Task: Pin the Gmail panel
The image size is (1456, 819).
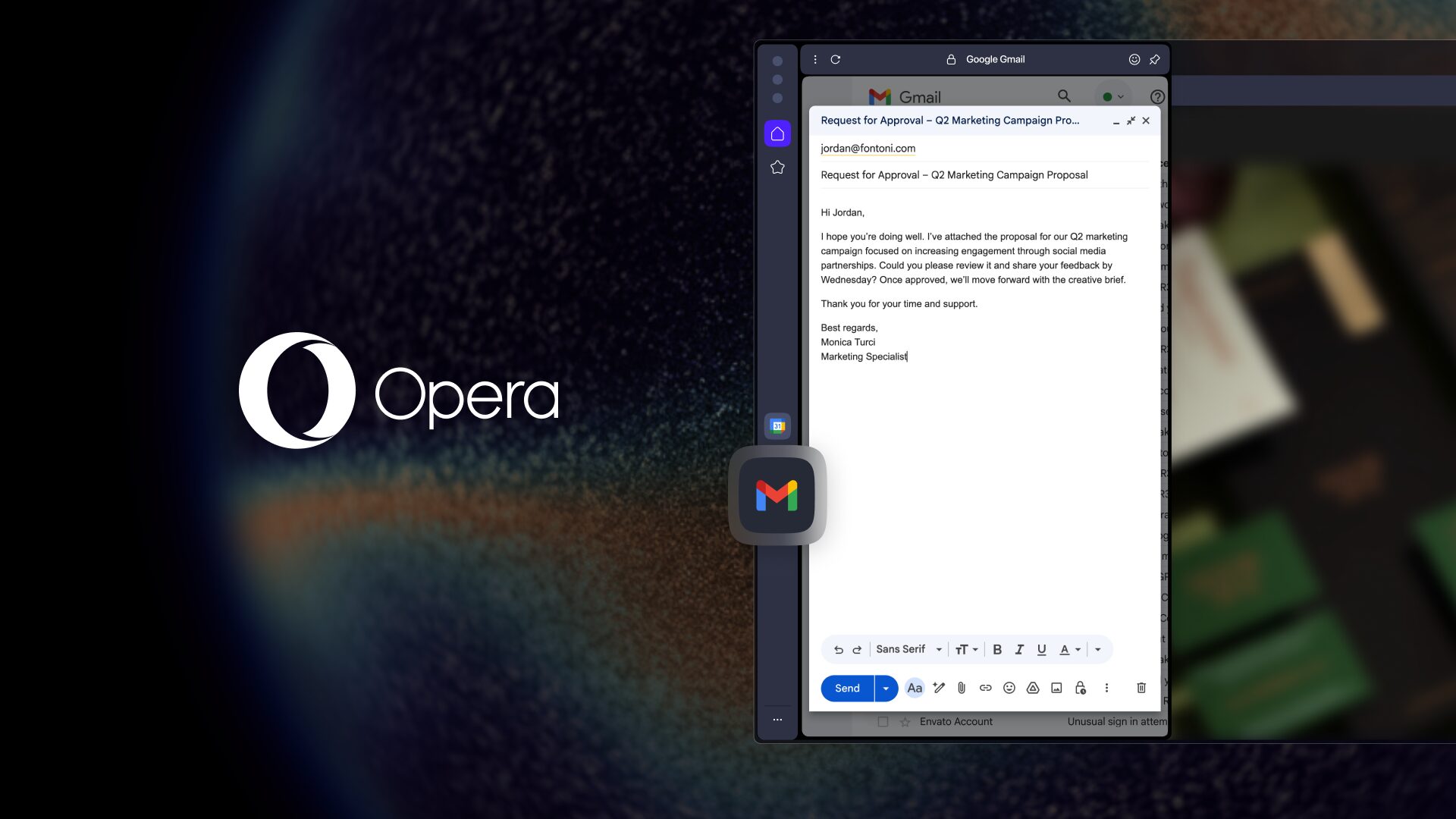Action: (x=1154, y=59)
